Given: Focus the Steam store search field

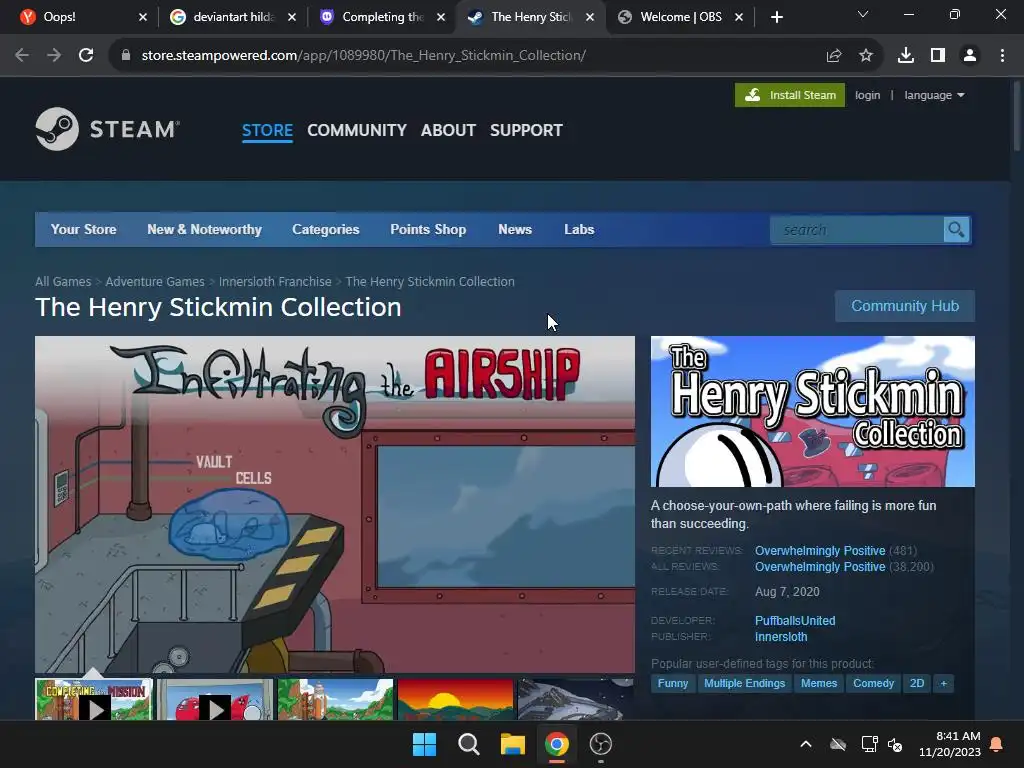Looking at the screenshot, I should [x=857, y=230].
